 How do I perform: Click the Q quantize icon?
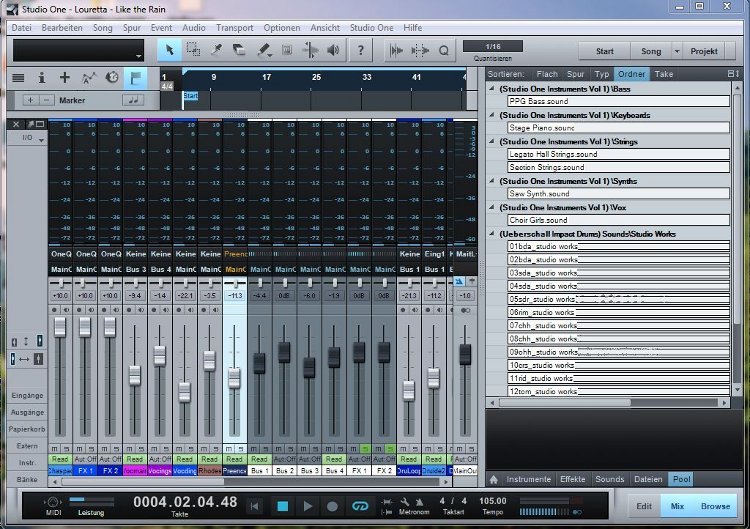coord(444,50)
